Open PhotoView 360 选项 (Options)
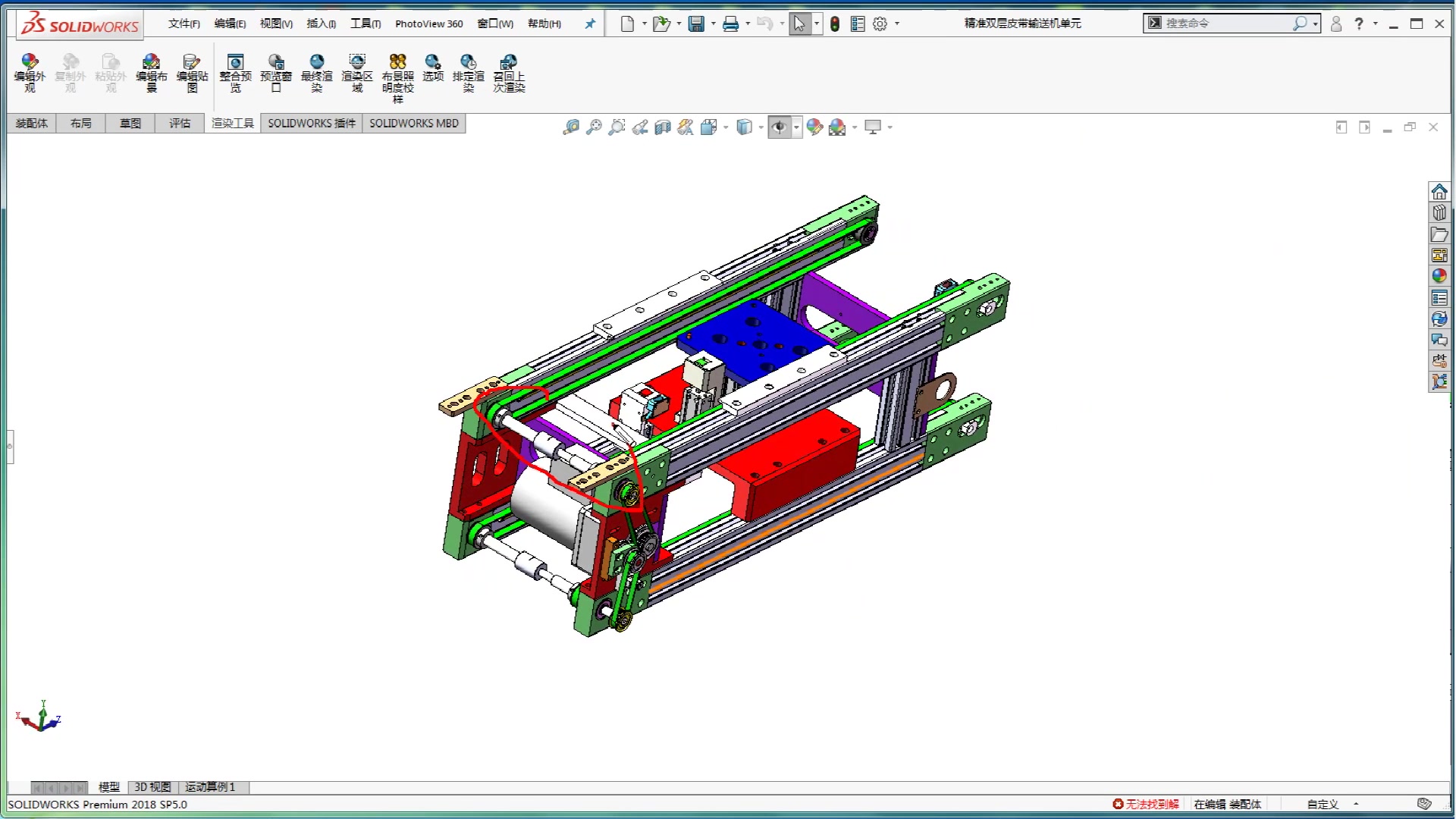This screenshot has height=819, width=1456. [x=433, y=72]
